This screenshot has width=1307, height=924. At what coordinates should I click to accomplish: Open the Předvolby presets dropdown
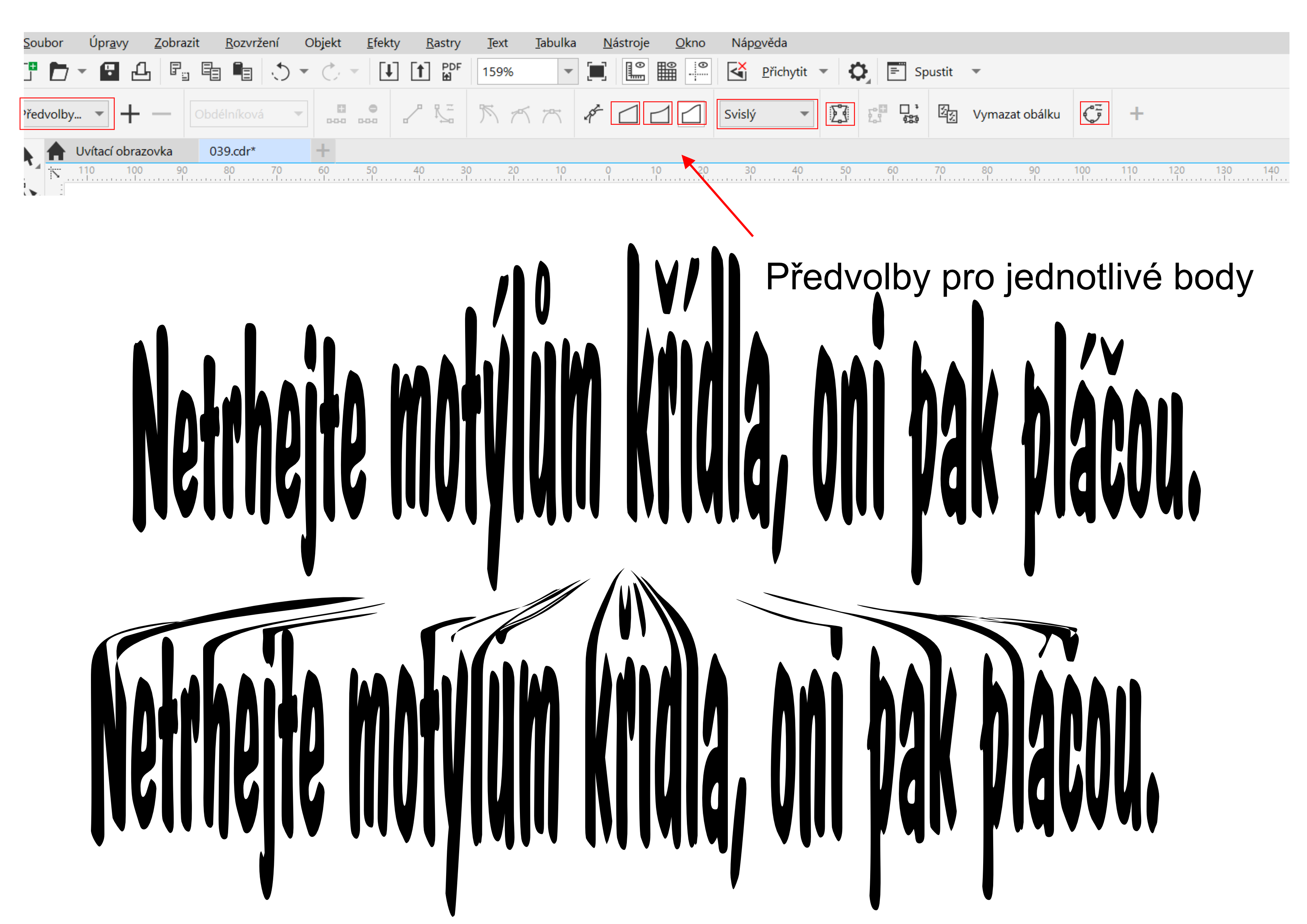click(x=99, y=114)
